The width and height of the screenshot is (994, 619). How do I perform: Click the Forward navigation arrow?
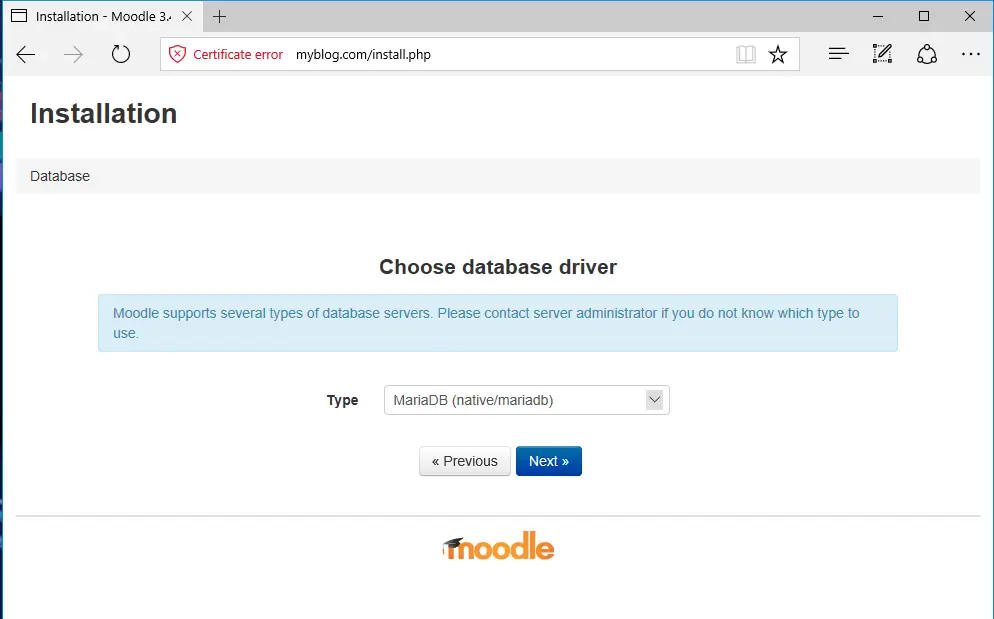[73, 55]
